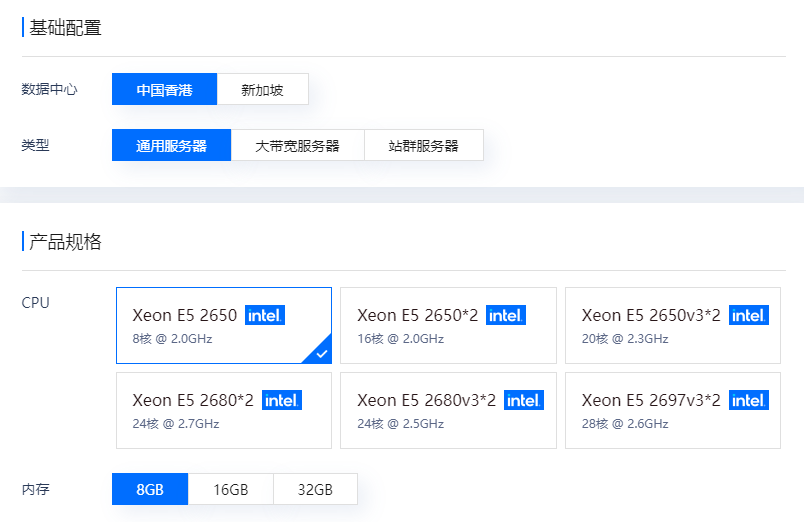804x522 pixels.
Task: Pick 8GB memory option
Action: click(150, 489)
